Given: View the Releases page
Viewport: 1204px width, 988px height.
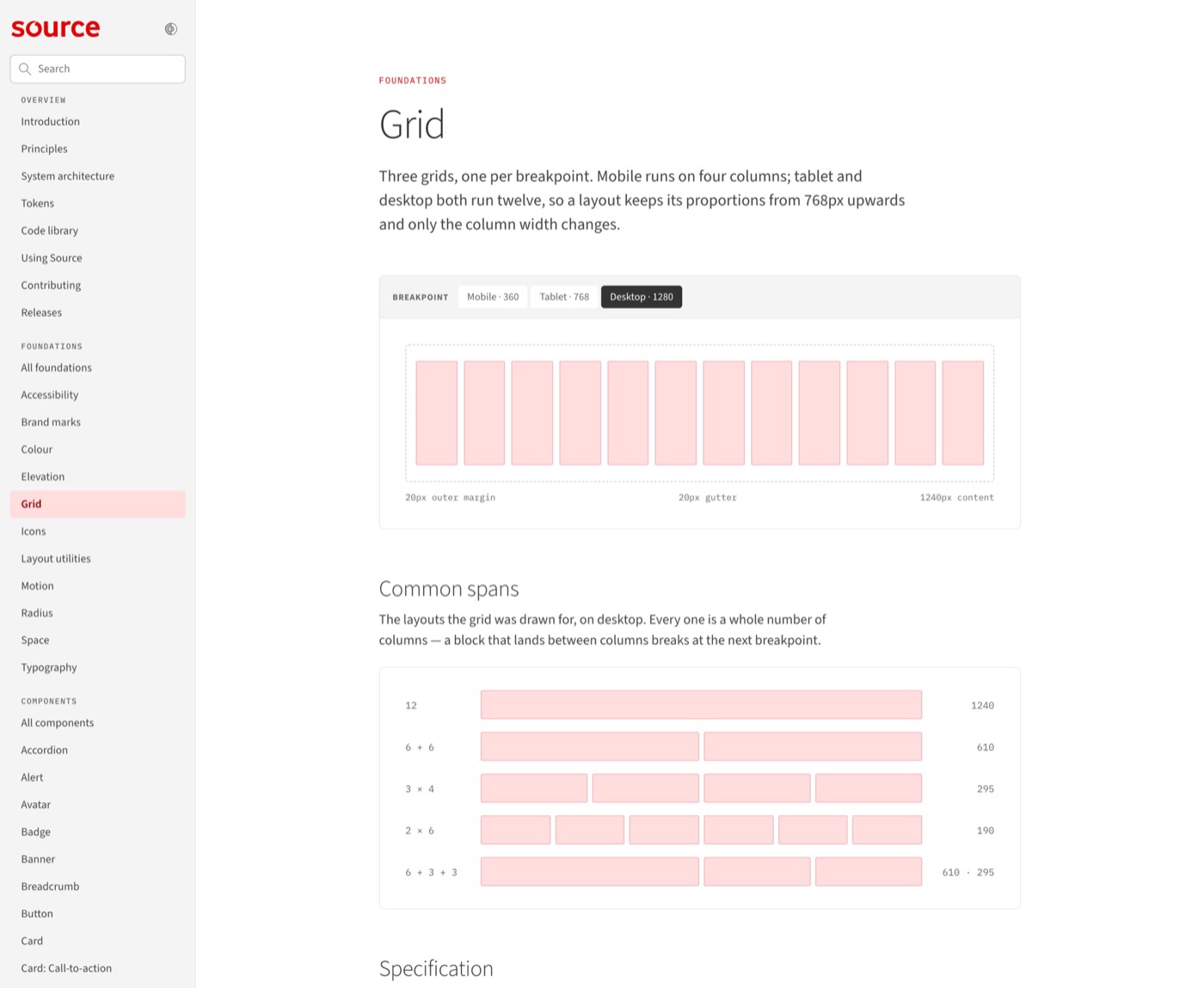Looking at the screenshot, I should [x=98, y=313].
